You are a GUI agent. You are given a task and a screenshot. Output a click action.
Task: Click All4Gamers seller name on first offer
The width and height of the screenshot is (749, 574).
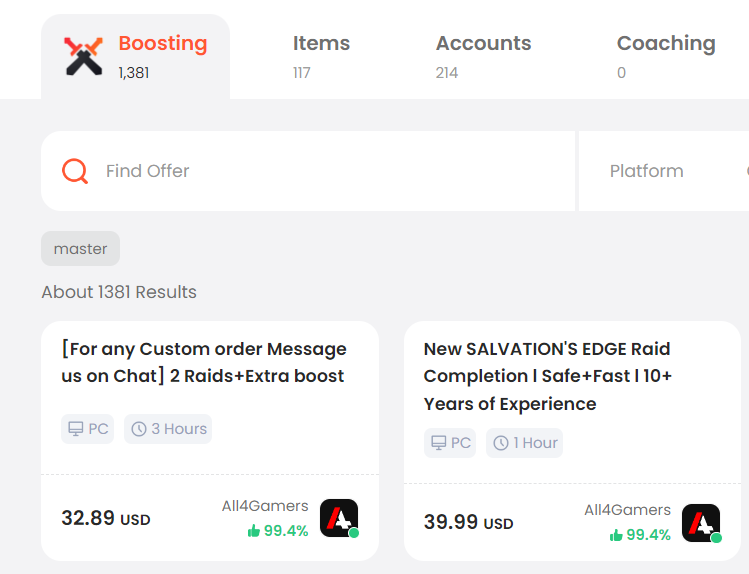[x=265, y=506]
